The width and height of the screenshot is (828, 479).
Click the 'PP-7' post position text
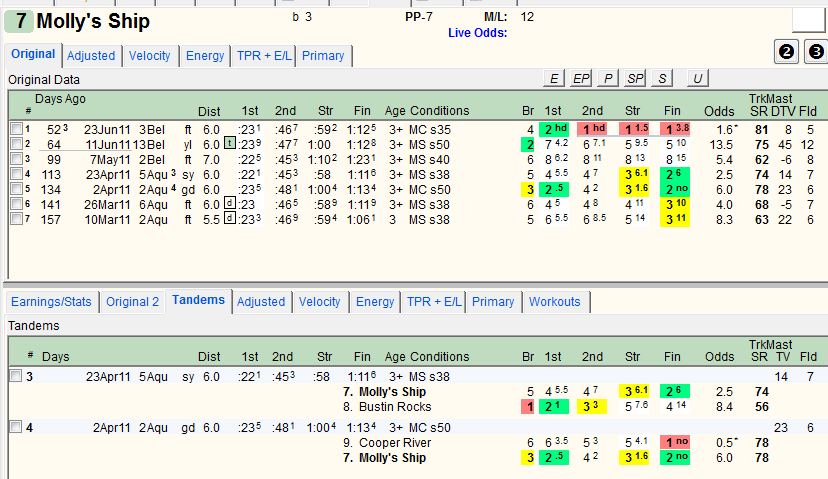(419, 17)
